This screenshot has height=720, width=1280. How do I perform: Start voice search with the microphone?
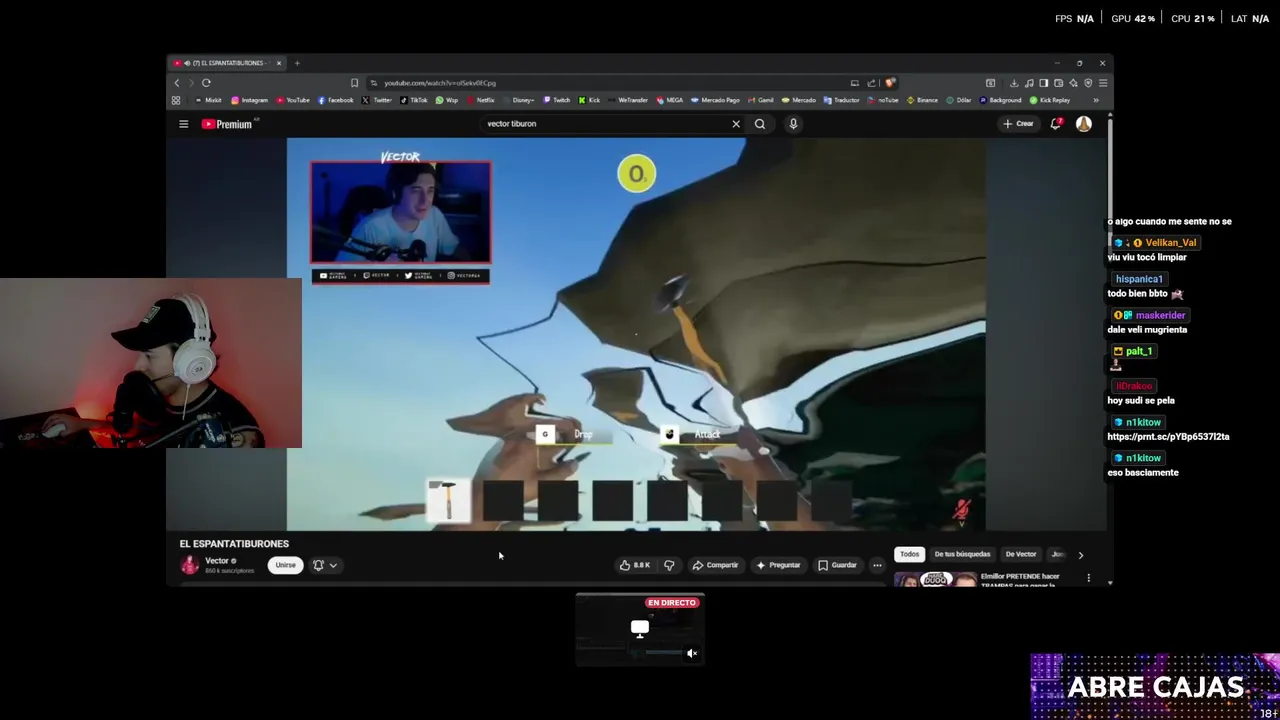(793, 124)
